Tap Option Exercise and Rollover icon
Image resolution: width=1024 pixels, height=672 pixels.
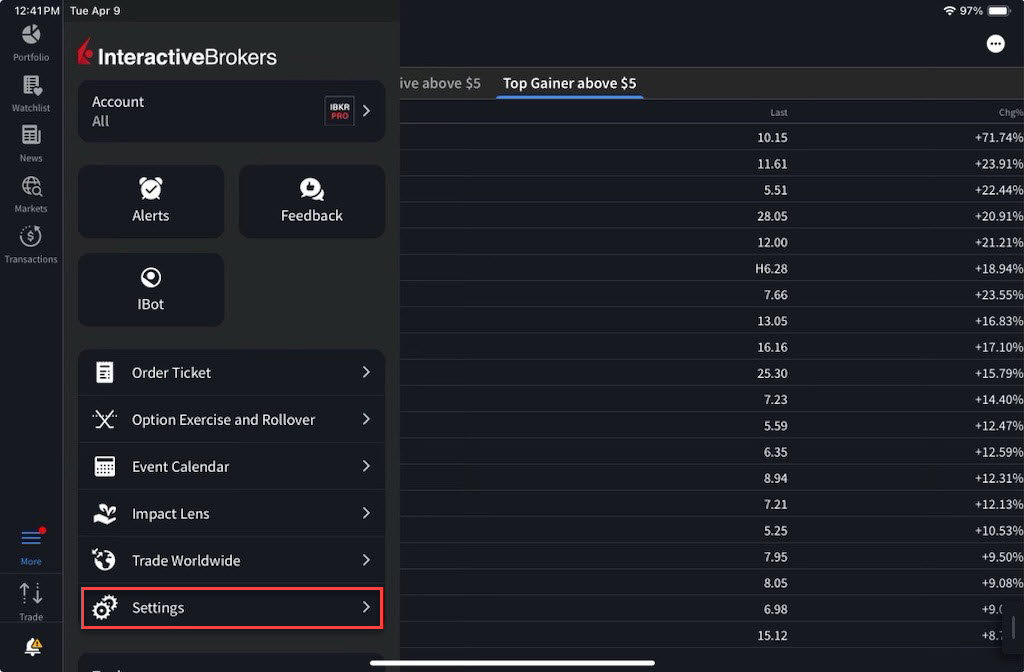pos(104,419)
